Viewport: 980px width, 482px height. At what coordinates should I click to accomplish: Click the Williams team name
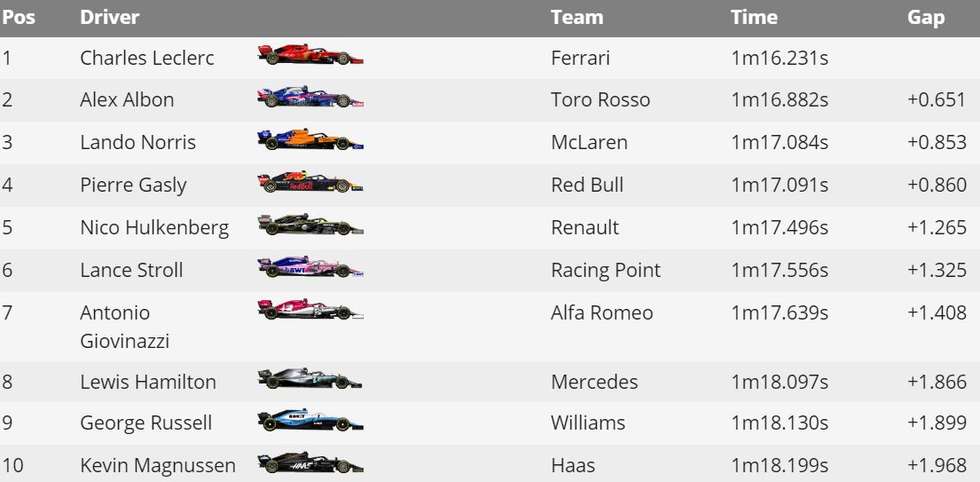click(x=588, y=423)
